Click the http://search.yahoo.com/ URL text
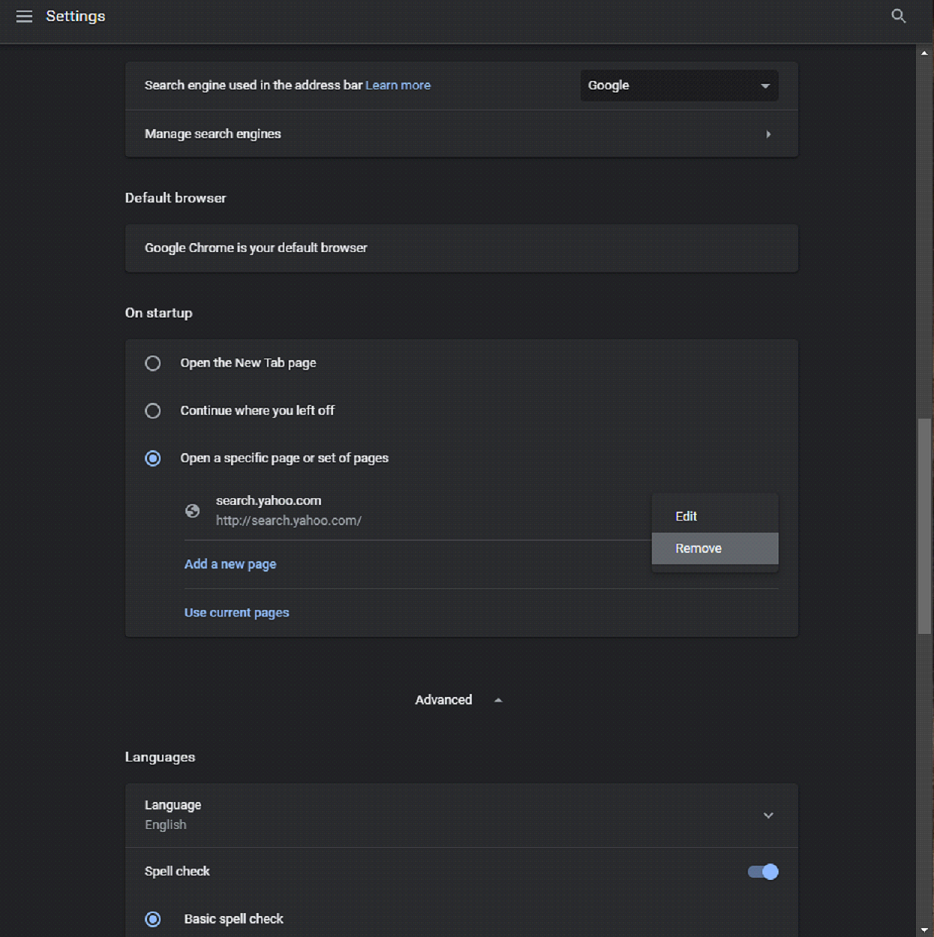934x937 pixels. point(289,520)
